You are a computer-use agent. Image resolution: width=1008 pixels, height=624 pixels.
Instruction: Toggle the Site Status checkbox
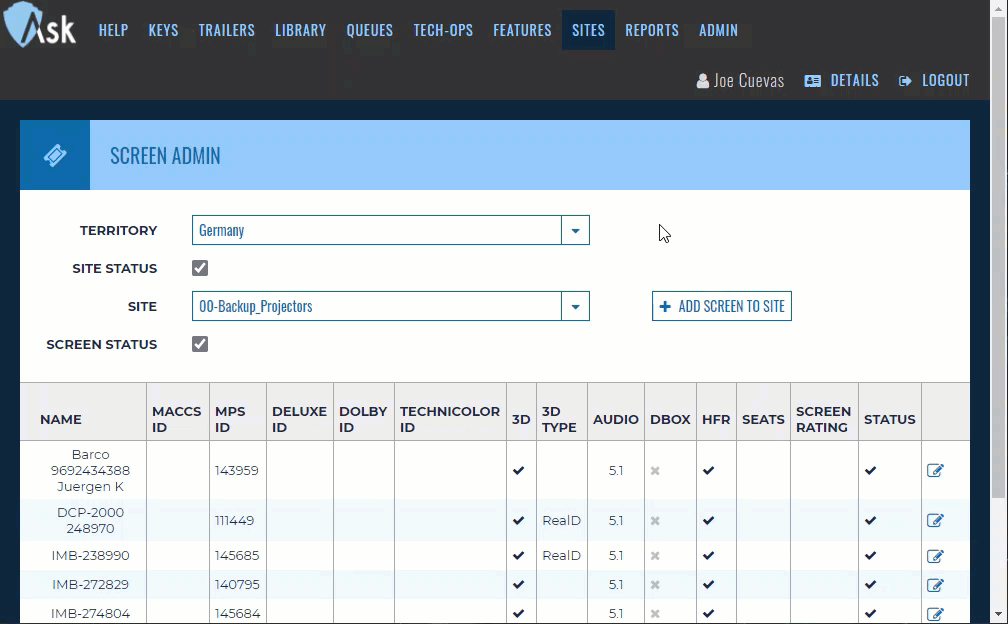pos(200,268)
